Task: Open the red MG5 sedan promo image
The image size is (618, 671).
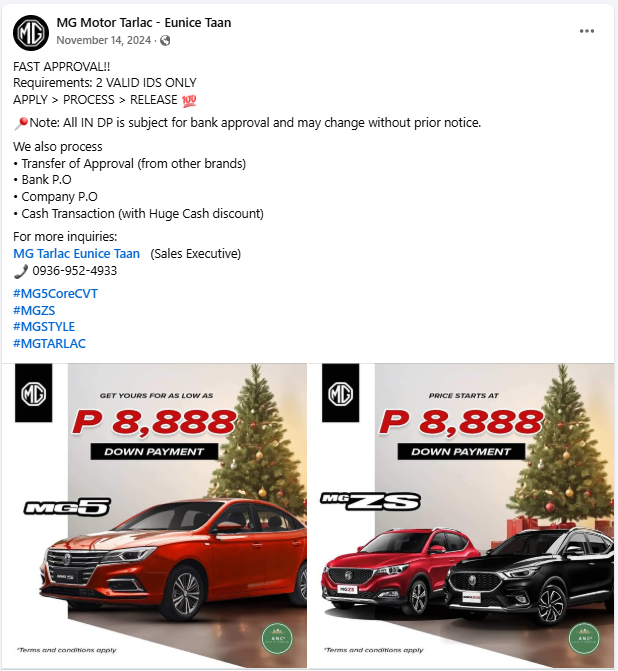Action: click(x=154, y=515)
